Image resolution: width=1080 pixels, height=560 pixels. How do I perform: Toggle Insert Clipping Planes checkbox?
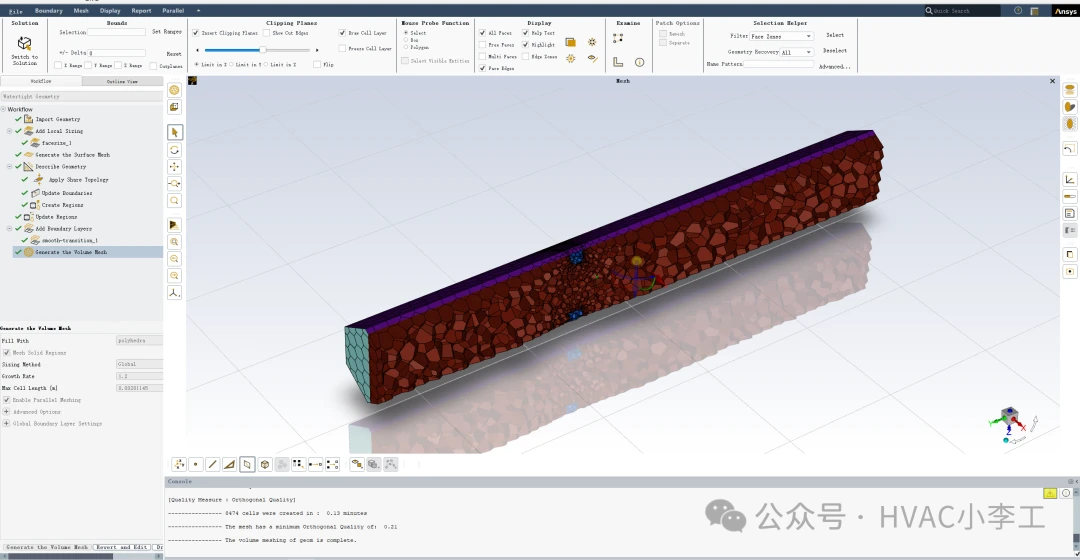tap(196, 32)
